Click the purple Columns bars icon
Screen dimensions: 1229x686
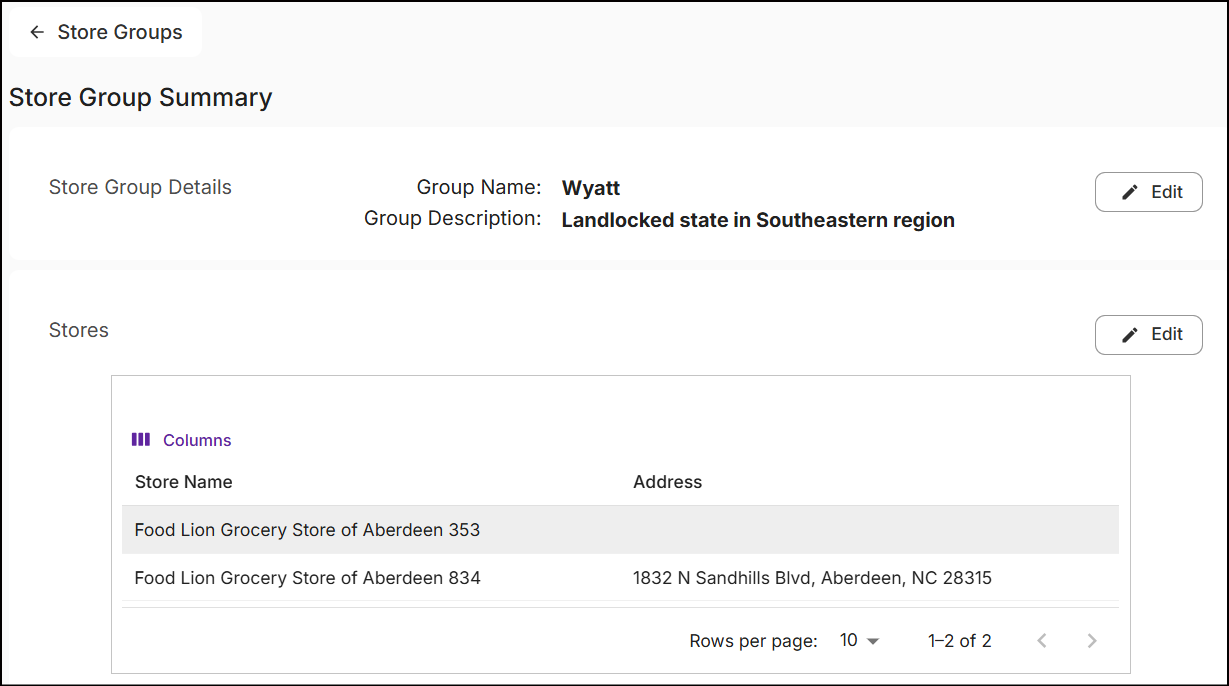[x=141, y=439]
